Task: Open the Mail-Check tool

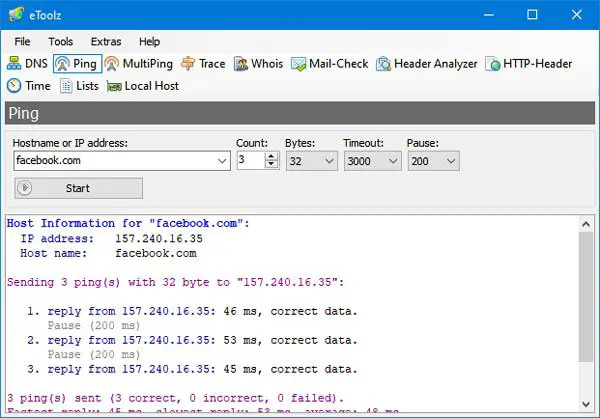Action: coord(329,64)
